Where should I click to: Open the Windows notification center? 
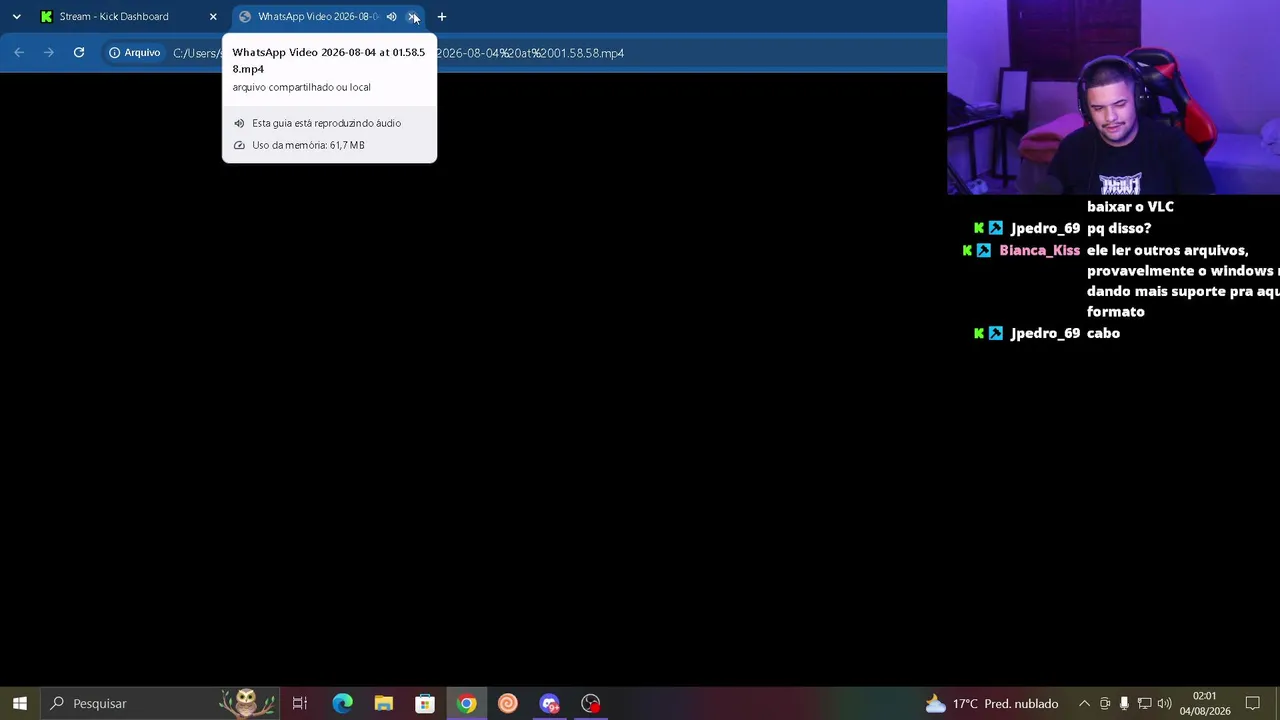[1253, 703]
